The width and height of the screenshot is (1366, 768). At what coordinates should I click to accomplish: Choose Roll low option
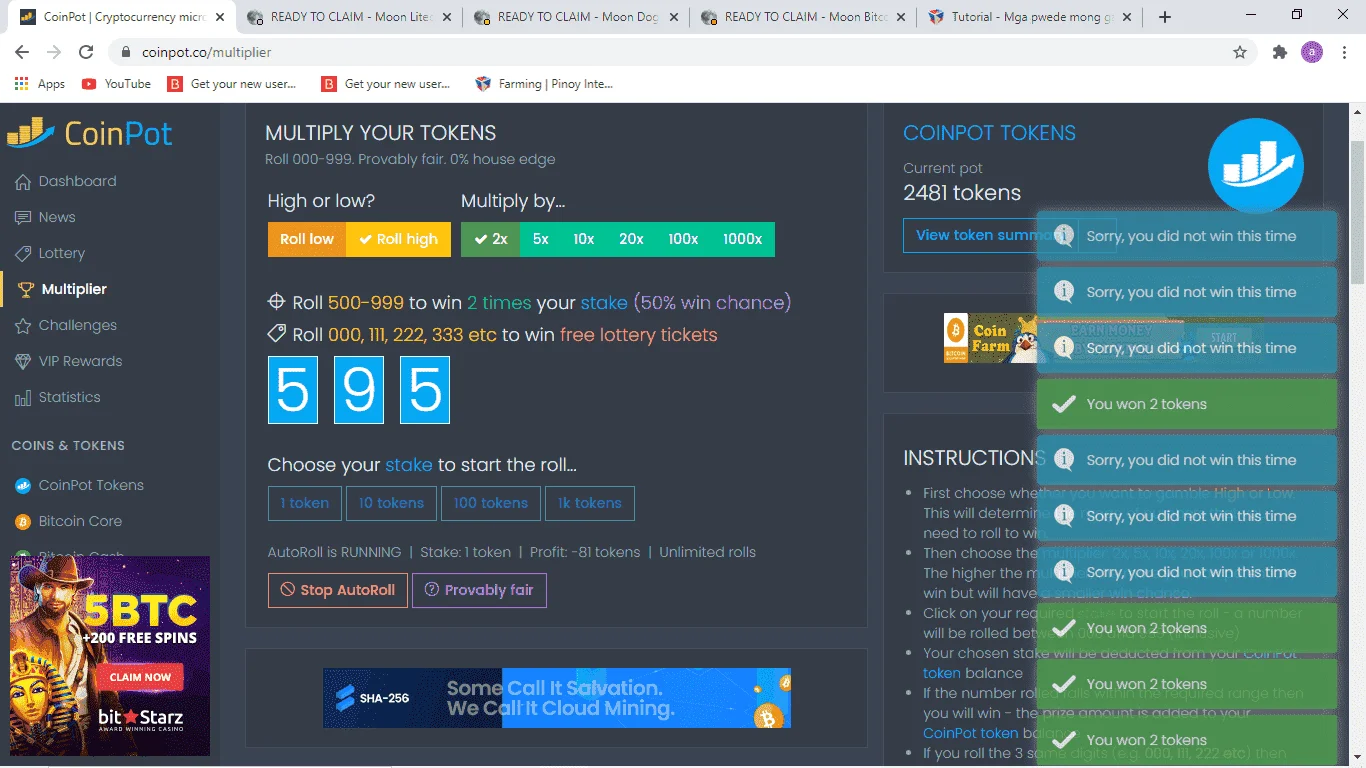[x=307, y=239]
